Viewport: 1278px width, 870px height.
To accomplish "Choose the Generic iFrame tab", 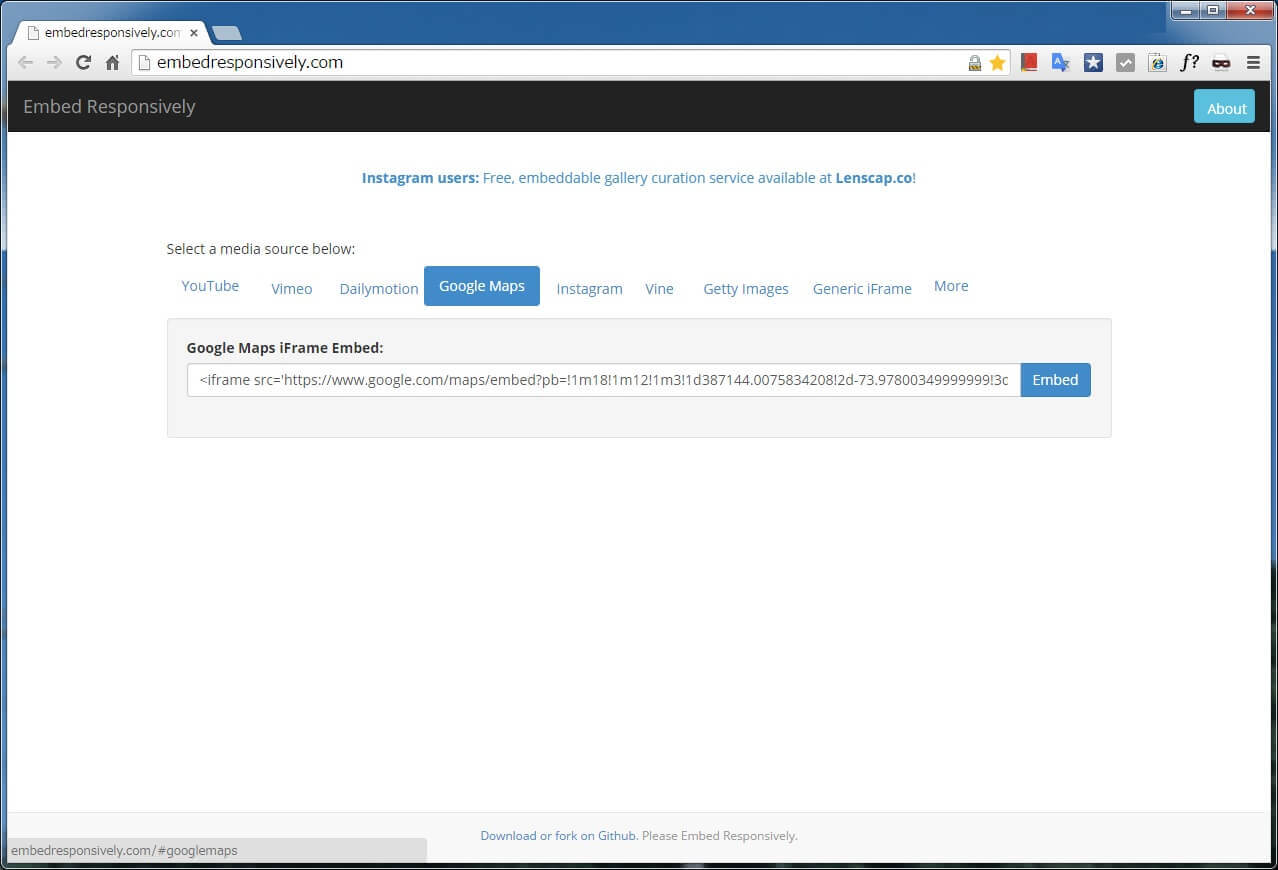I will (861, 289).
